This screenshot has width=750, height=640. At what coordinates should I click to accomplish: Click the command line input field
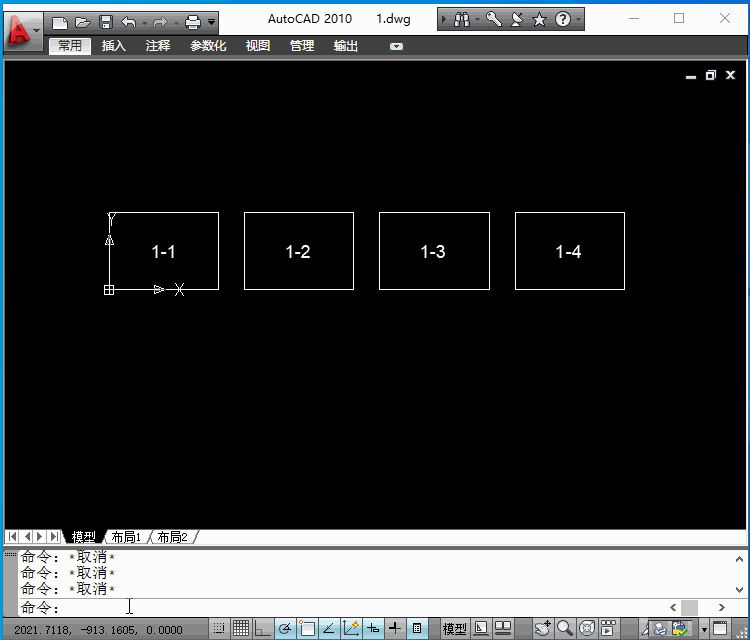tap(343, 607)
